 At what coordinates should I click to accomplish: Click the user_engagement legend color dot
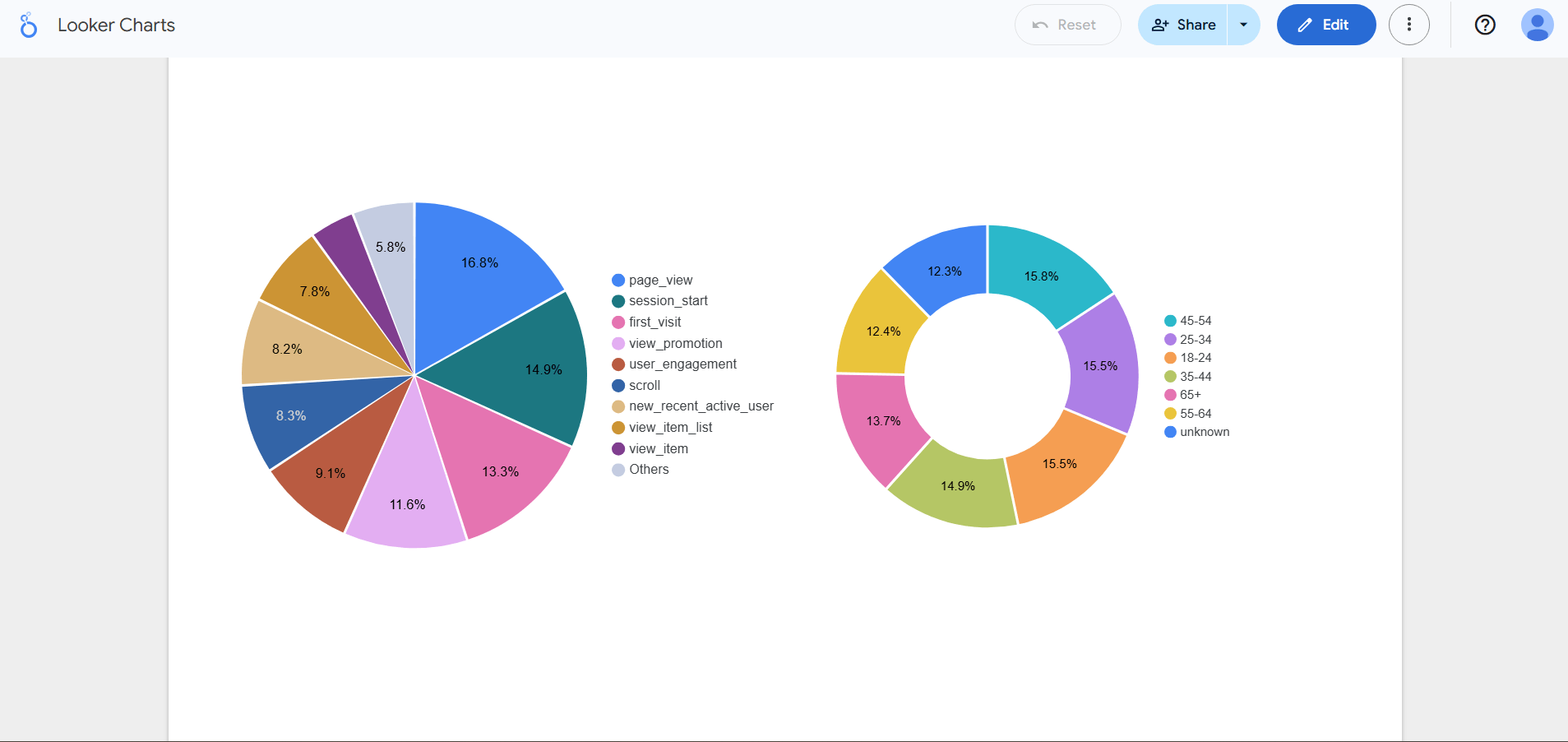tap(618, 364)
